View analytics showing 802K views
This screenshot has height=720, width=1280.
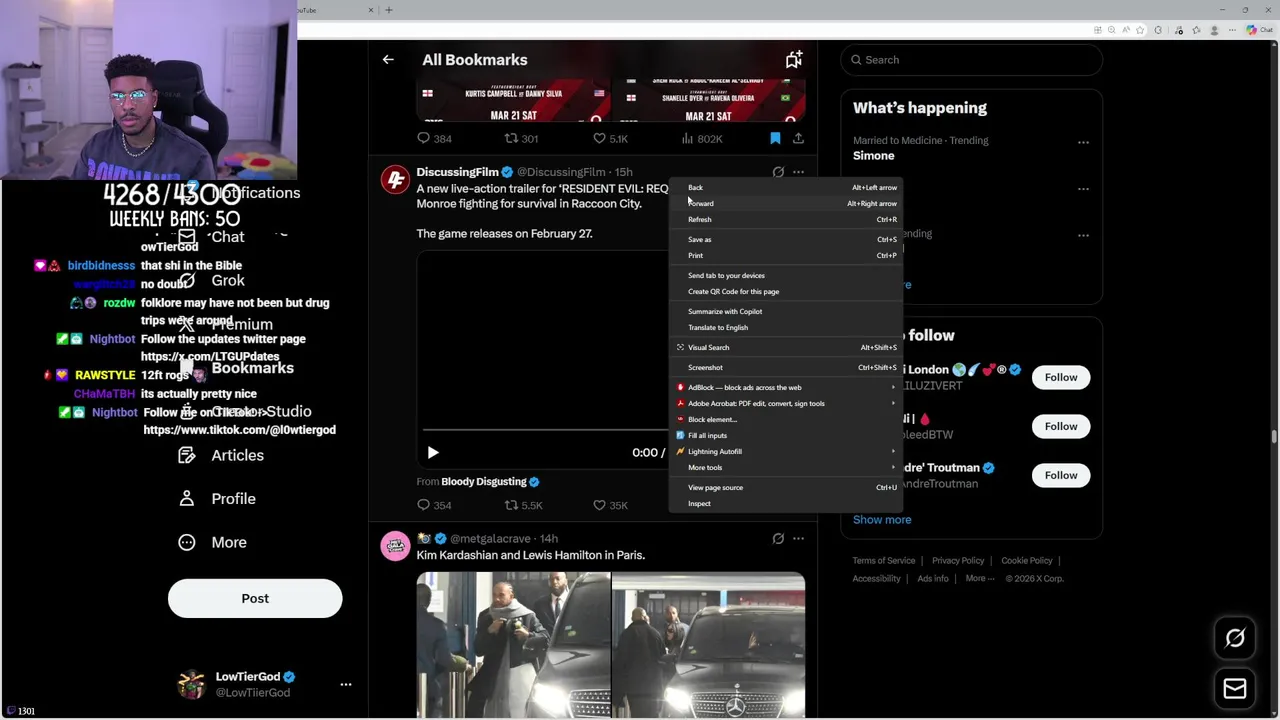click(702, 138)
